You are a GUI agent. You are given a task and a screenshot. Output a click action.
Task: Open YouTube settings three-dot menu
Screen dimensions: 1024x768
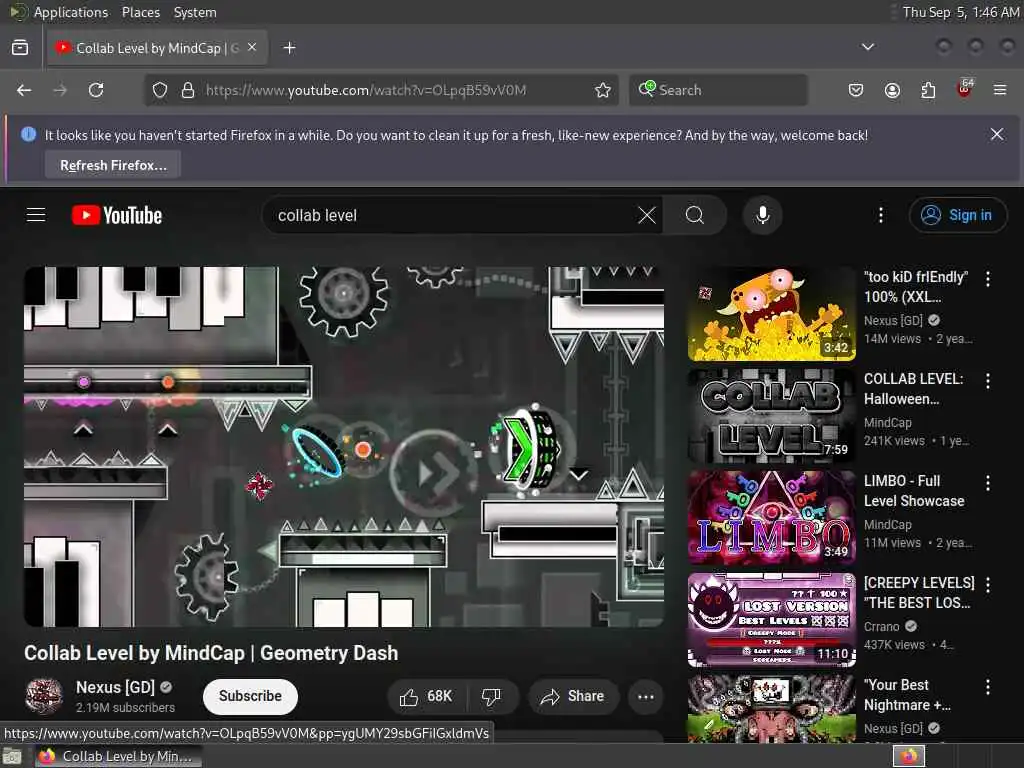[x=881, y=215]
